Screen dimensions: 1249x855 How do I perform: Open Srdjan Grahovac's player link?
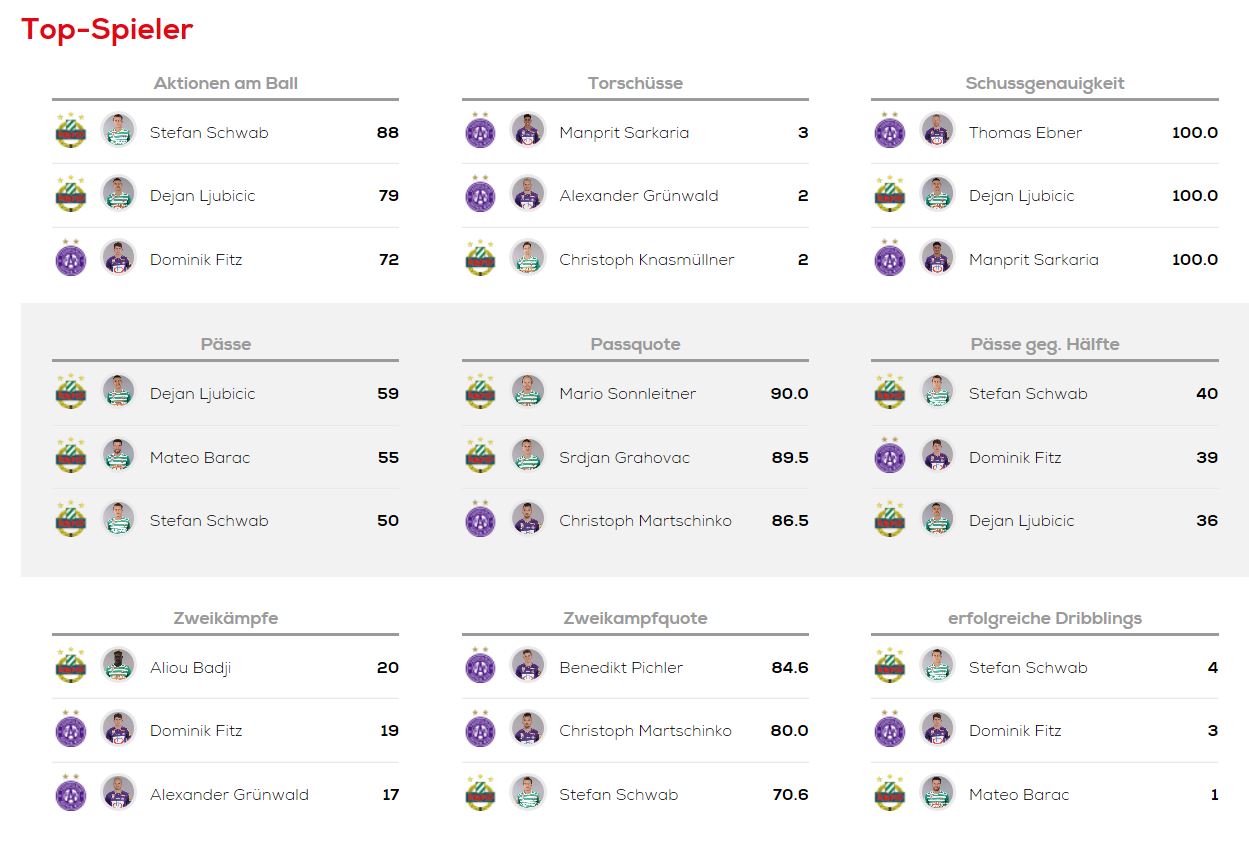coord(624,458)
